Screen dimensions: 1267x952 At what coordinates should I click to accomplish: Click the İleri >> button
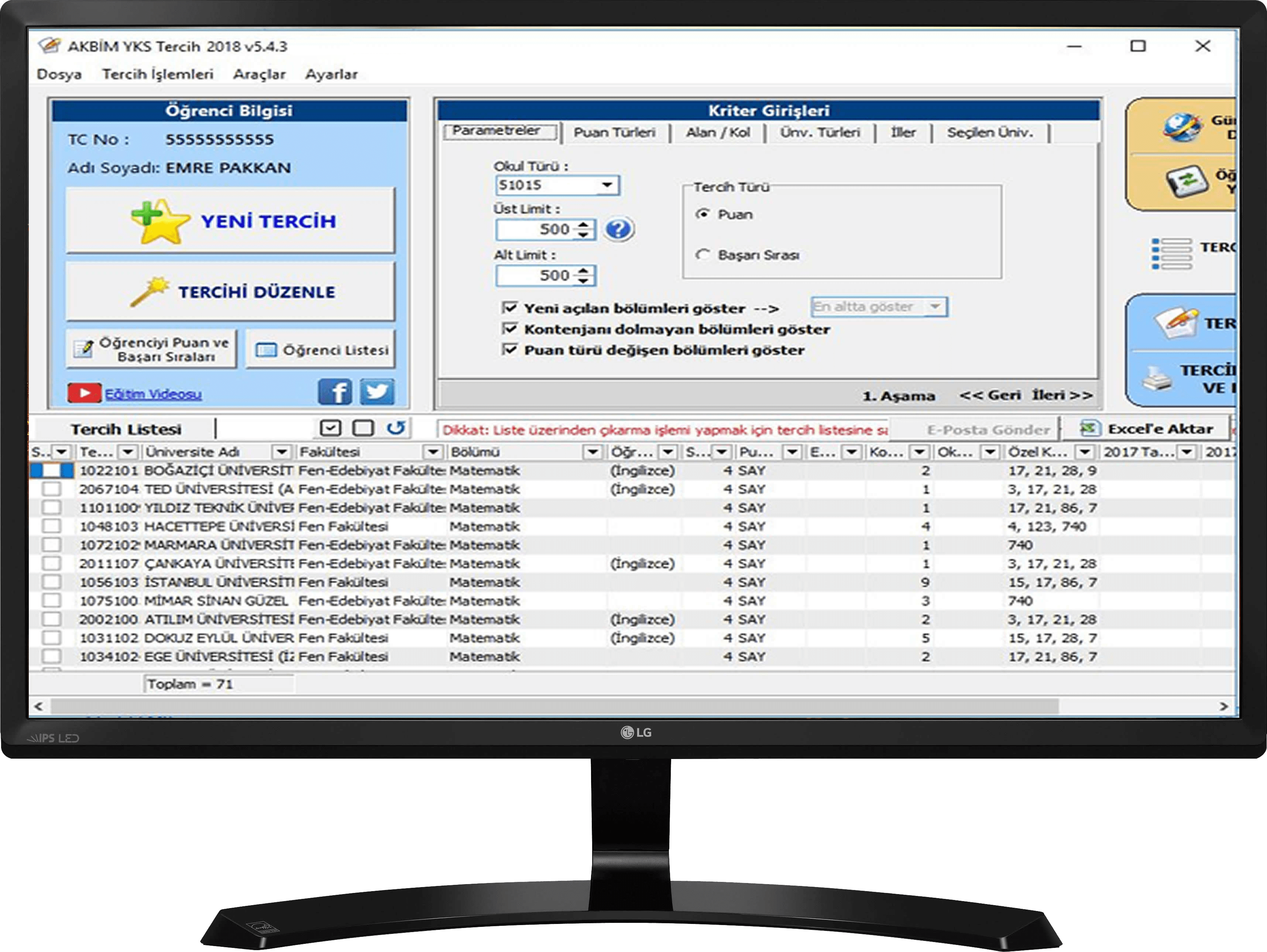(1062, 395)
